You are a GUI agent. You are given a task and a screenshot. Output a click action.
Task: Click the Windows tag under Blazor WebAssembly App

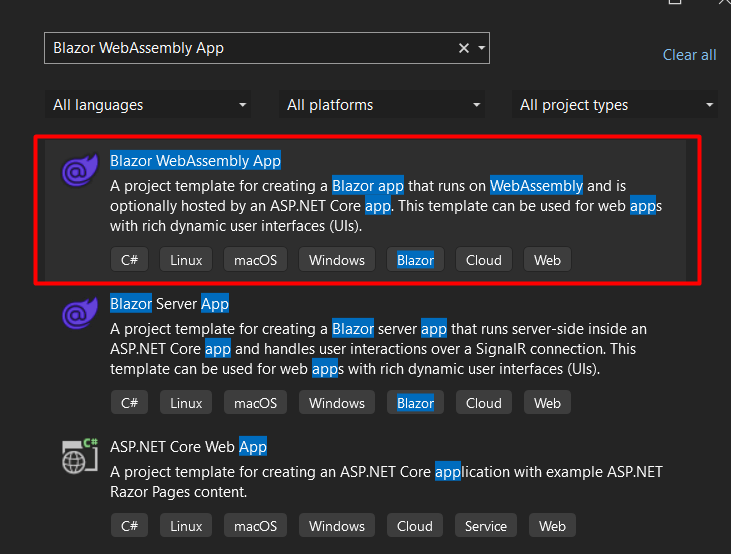click(x=337, y=260)
